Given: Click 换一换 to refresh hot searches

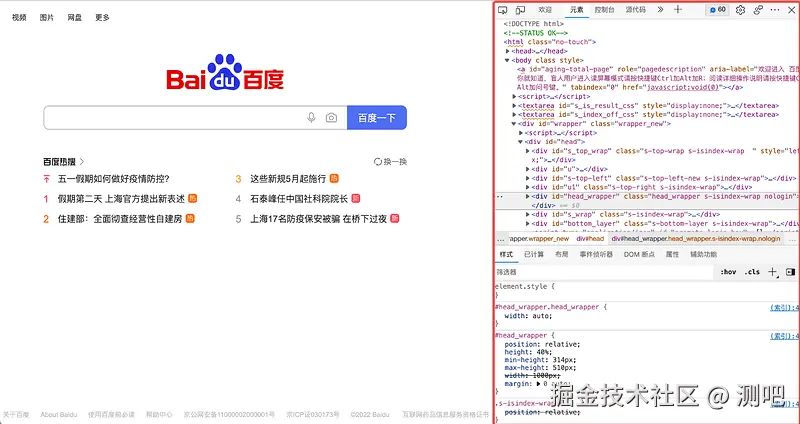Looking at the screenshot, I should (x=390, y=162).
